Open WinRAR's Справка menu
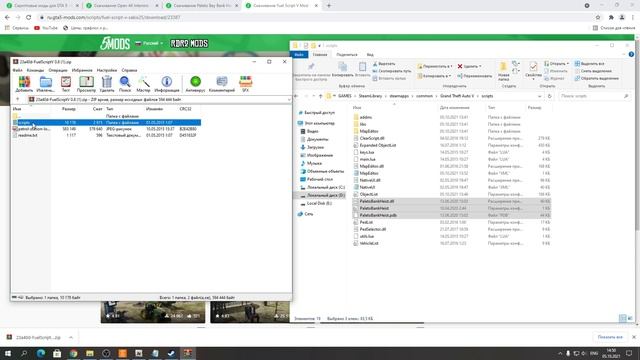 pos(129,70)
